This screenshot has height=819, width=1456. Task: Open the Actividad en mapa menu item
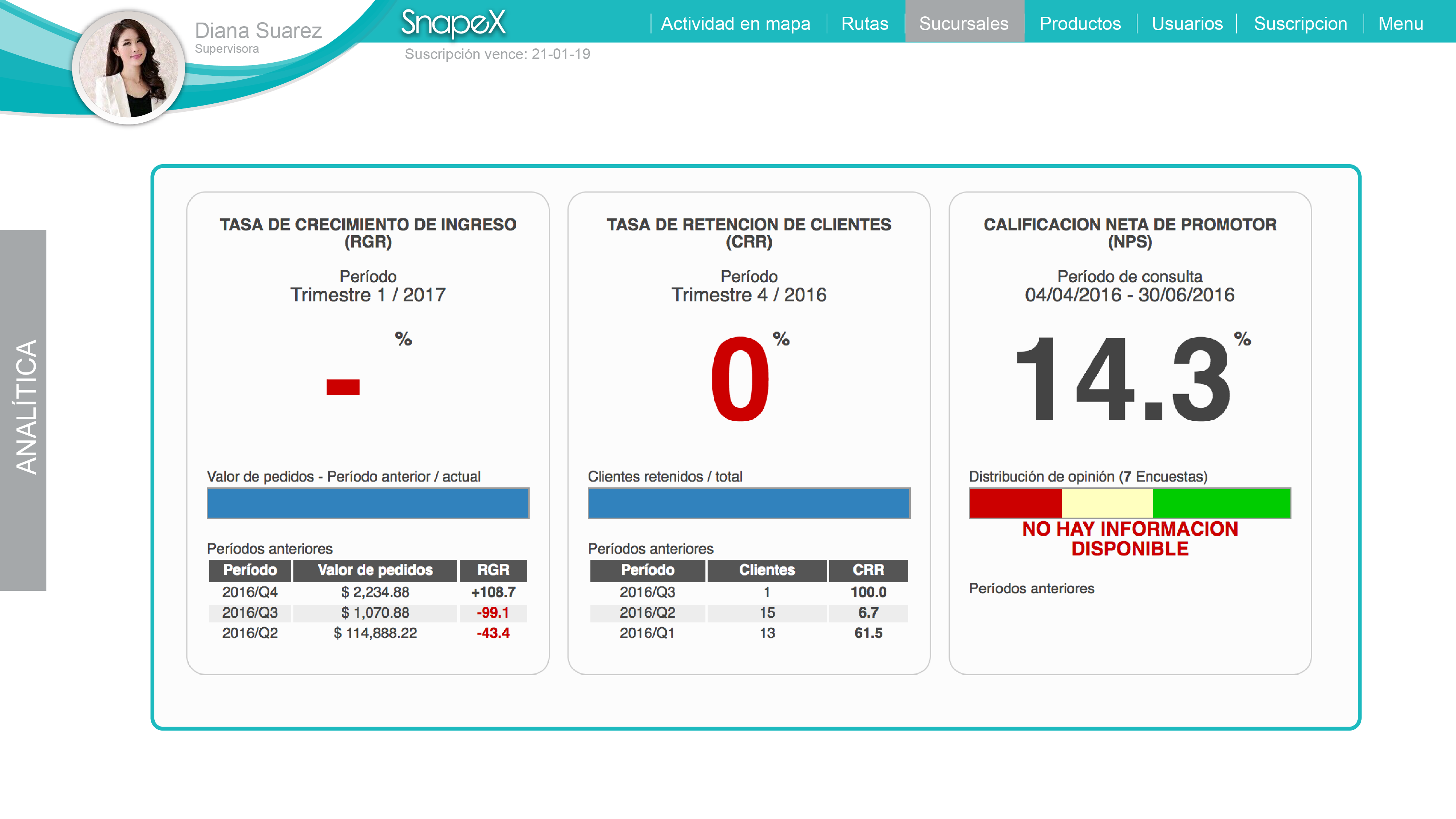(735, 24)
